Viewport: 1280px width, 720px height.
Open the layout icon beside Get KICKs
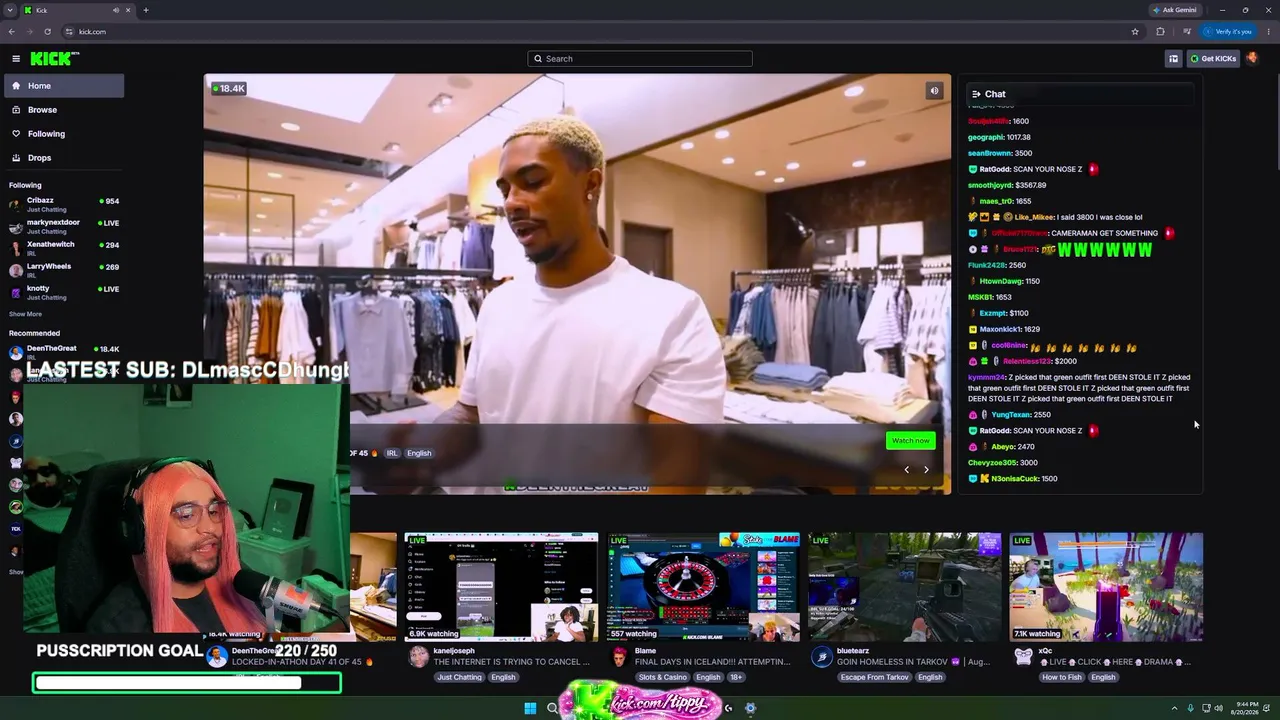pos(1173,59)
